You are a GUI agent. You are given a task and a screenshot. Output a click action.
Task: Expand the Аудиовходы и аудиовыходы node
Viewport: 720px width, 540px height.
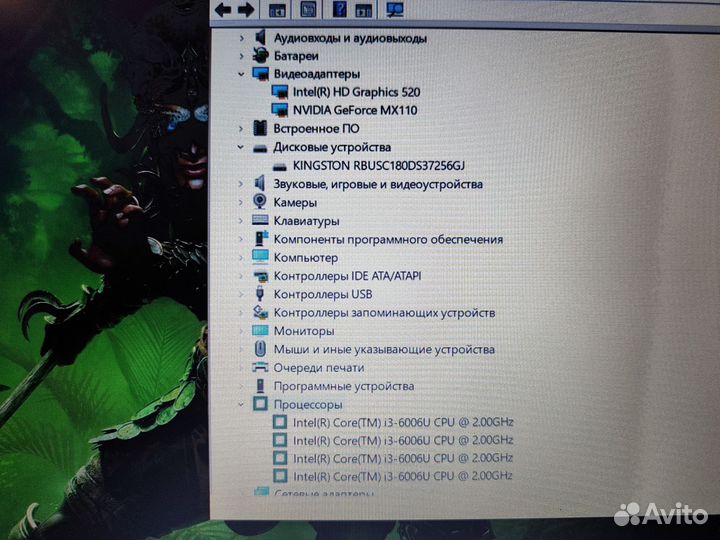[x=242, y=38]
